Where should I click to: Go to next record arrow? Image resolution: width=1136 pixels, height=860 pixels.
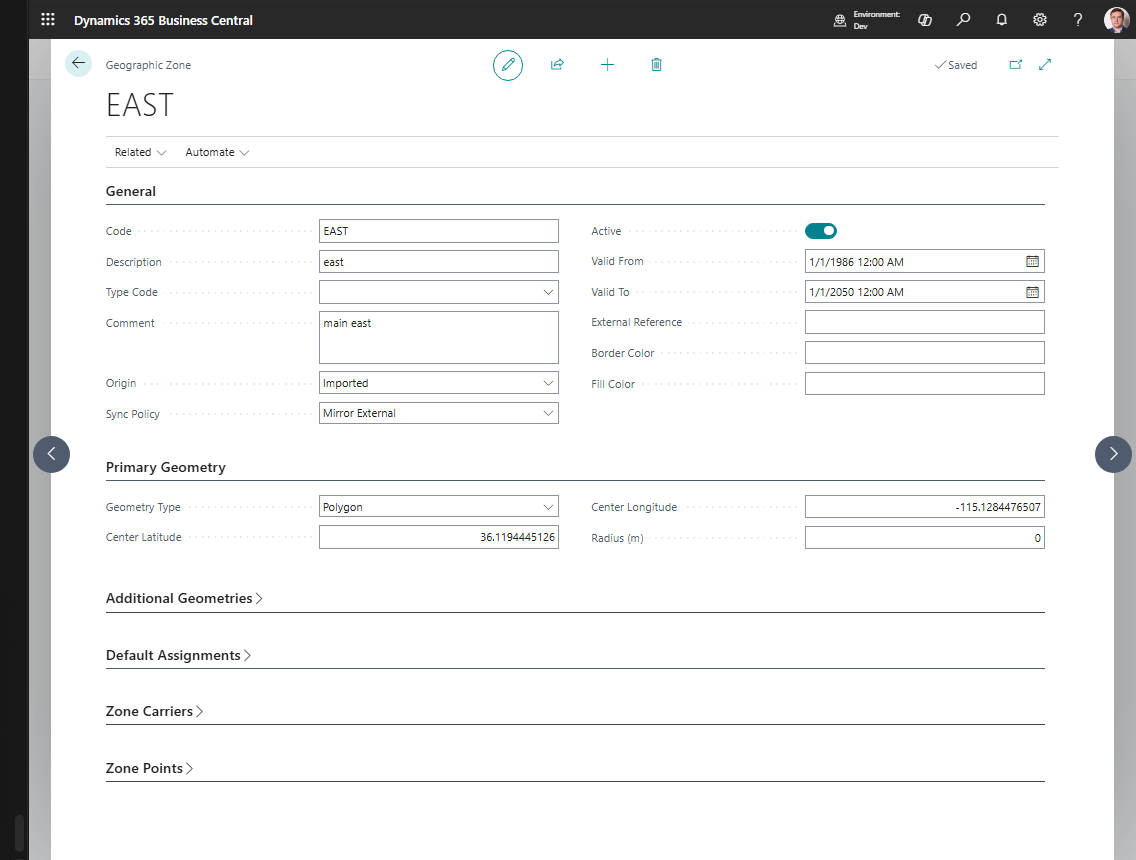pos(1114,454)
